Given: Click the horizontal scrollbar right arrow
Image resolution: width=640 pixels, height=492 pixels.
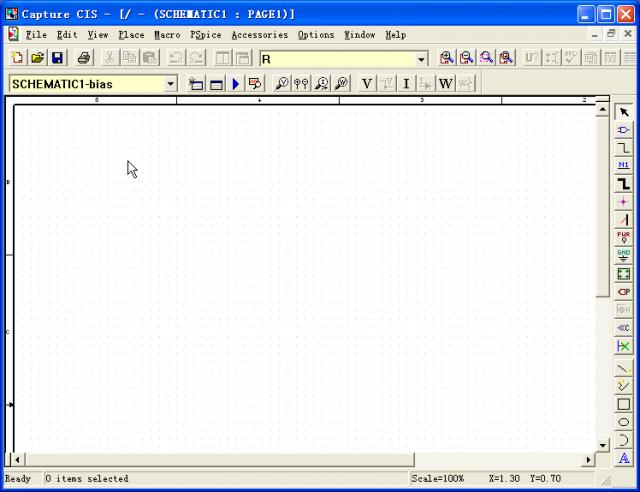Looking at the screenshot, I should 588,460.
